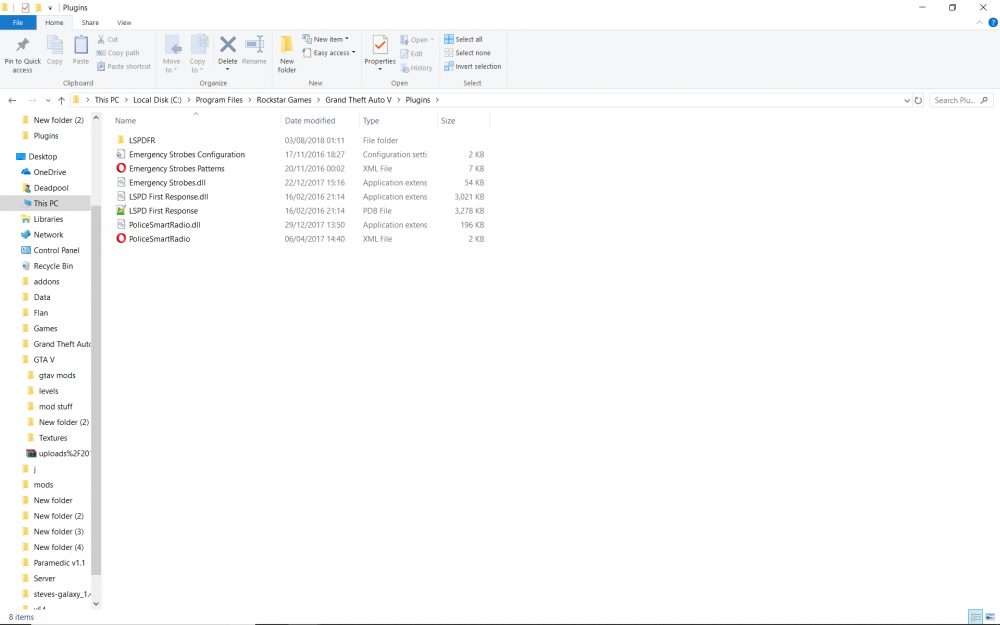
Task: Open the Copy to menu
Action: pos(198,54)
